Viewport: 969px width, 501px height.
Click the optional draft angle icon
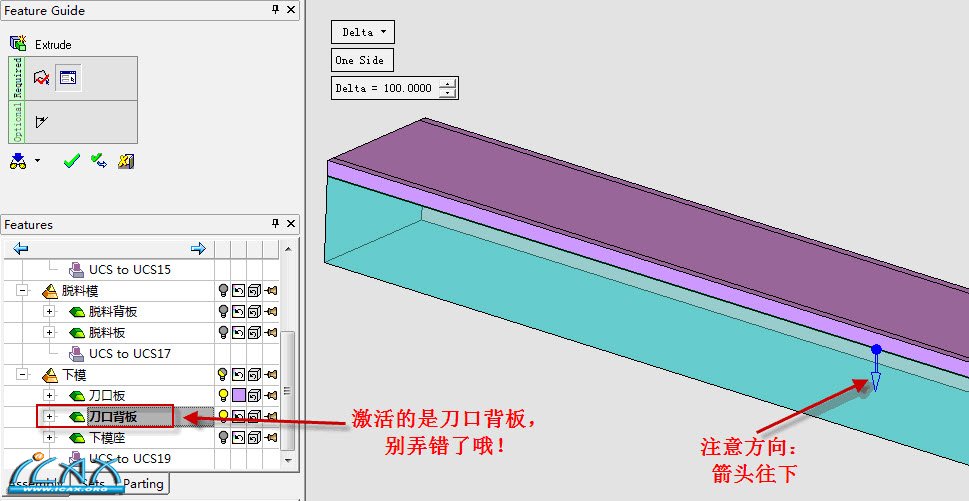tap(41, 122)
